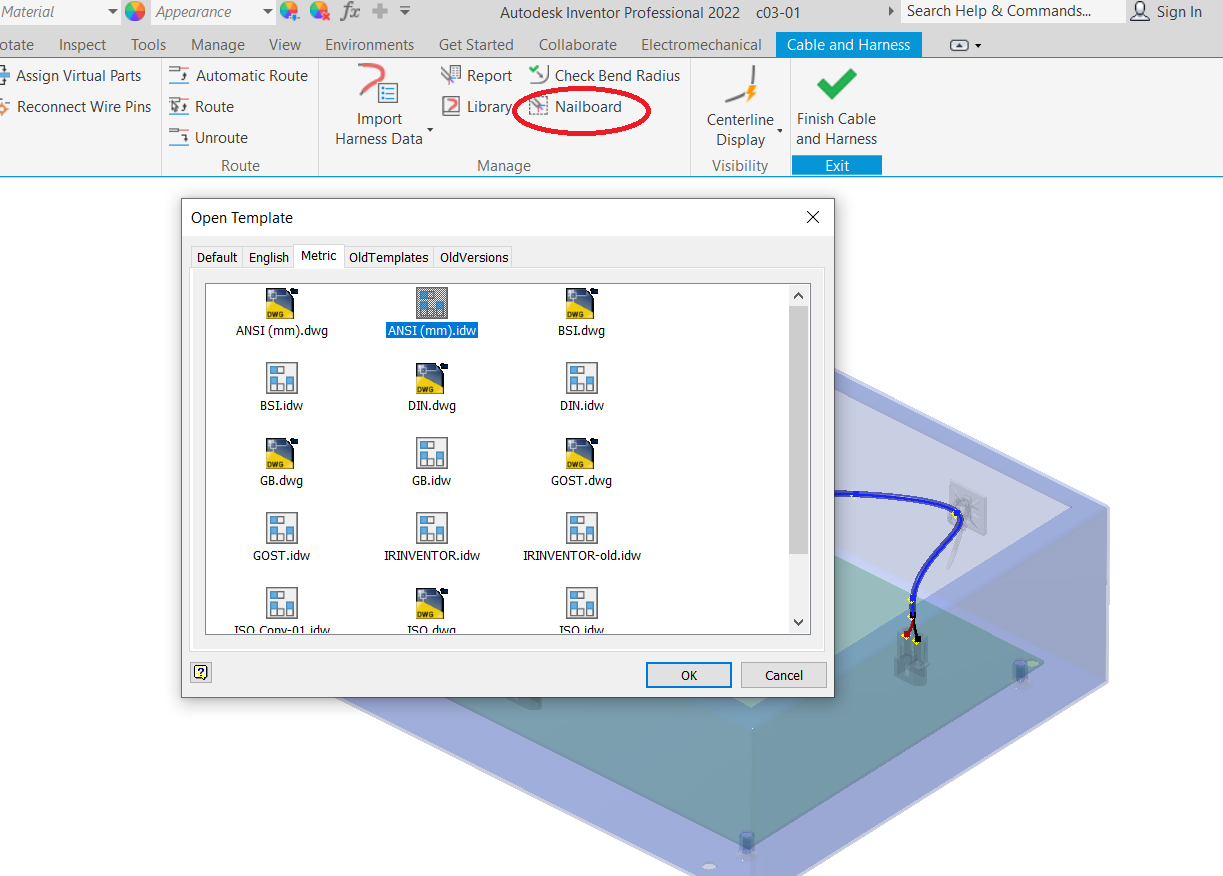The image size is (1223, 876).
Task: Select the BSI.dwg template
Action: (x=581, y=311)
